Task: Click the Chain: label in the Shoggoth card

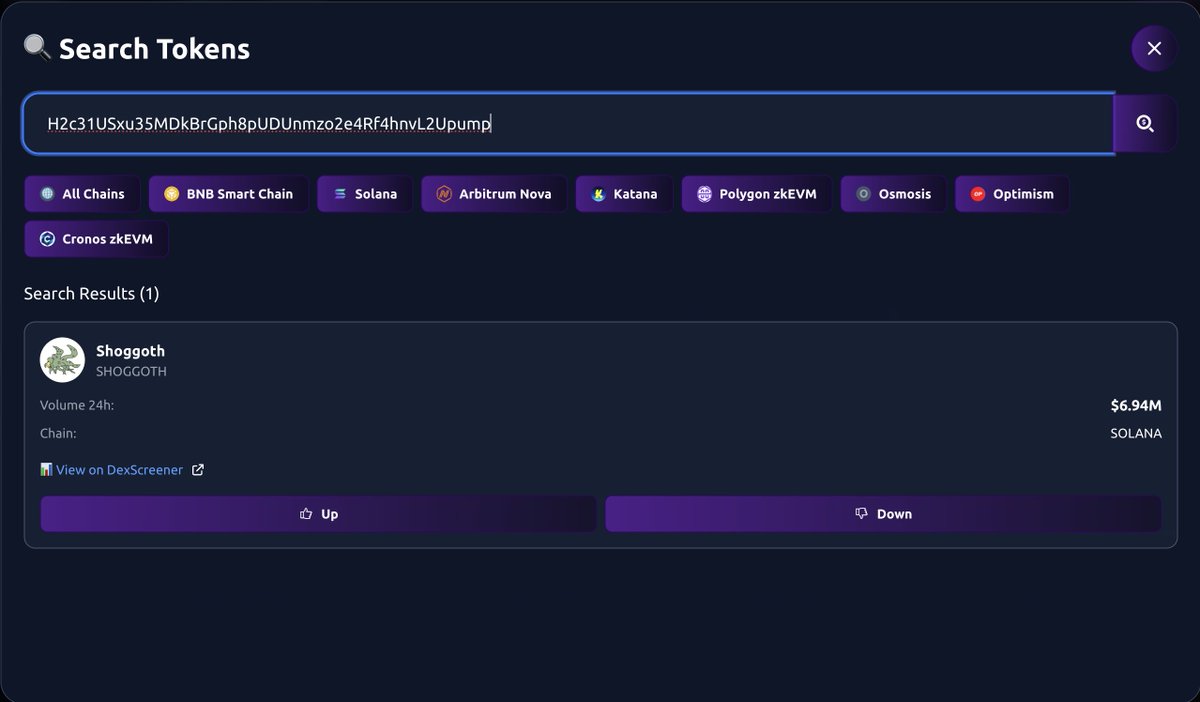Action: [x=58, y=434]
